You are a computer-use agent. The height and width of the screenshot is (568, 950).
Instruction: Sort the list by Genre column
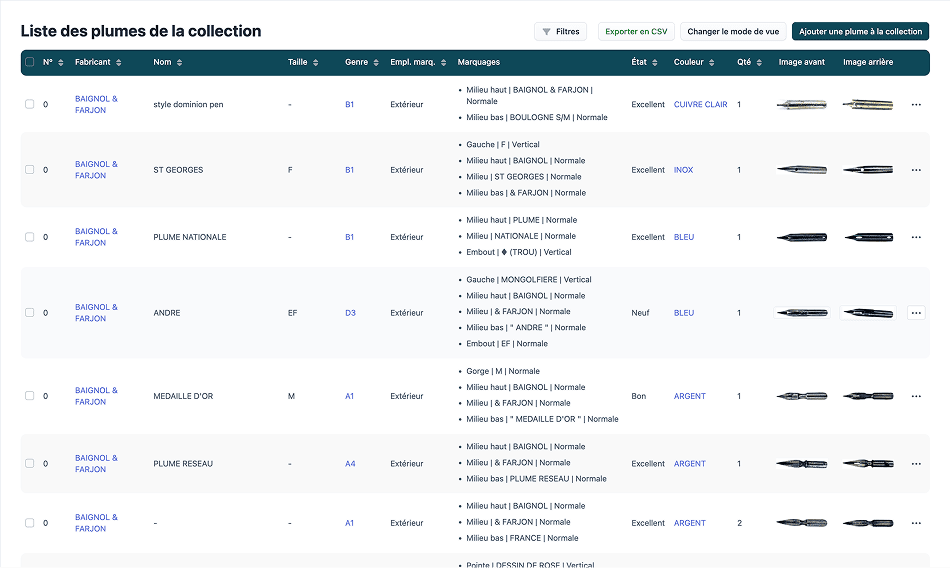(375, 63)
